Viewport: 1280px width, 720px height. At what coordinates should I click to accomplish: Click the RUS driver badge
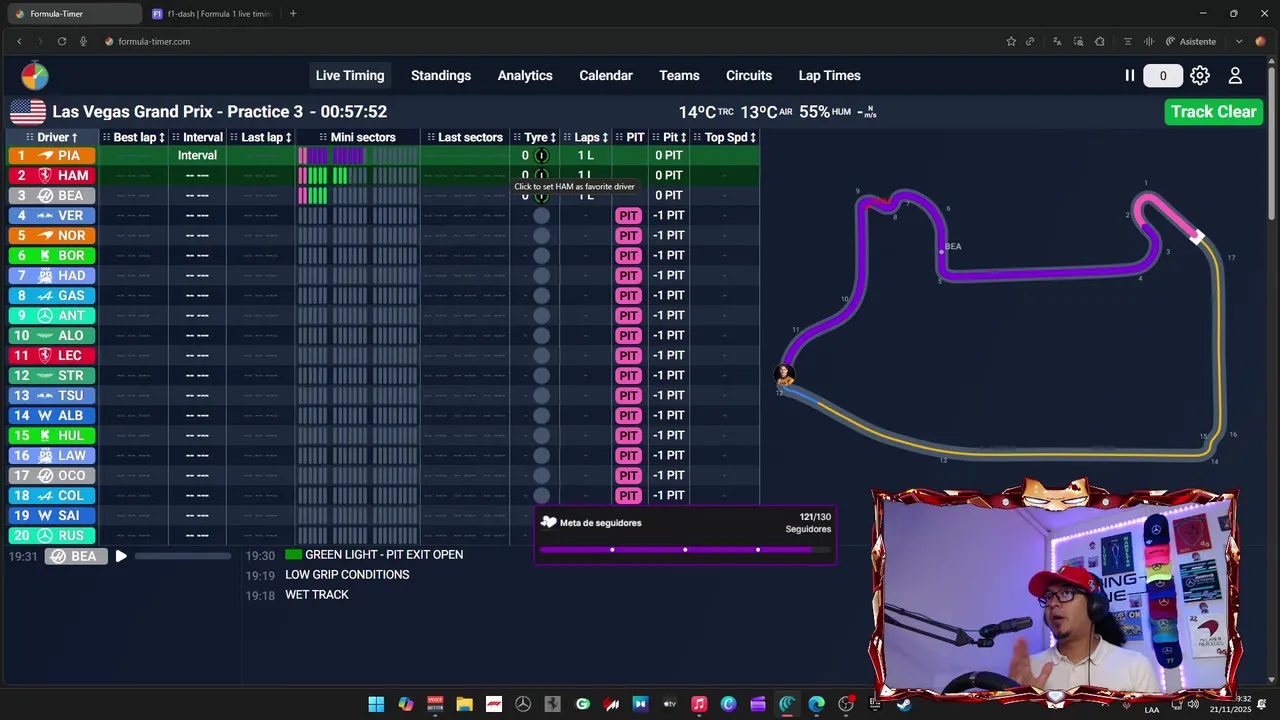point(52,535)
